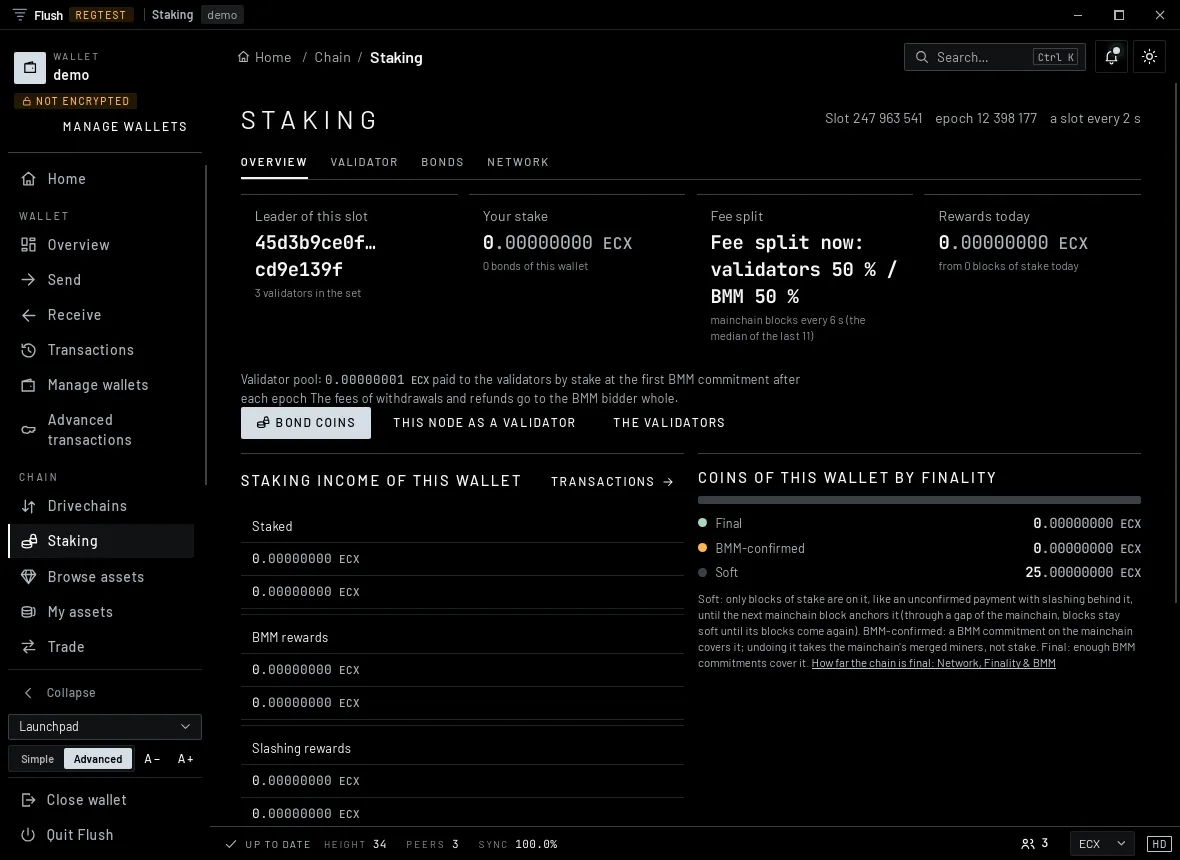This screenshot has width=1180, height=860.
Task: Open Home in the sidebar
Action: tap(101, 179)
